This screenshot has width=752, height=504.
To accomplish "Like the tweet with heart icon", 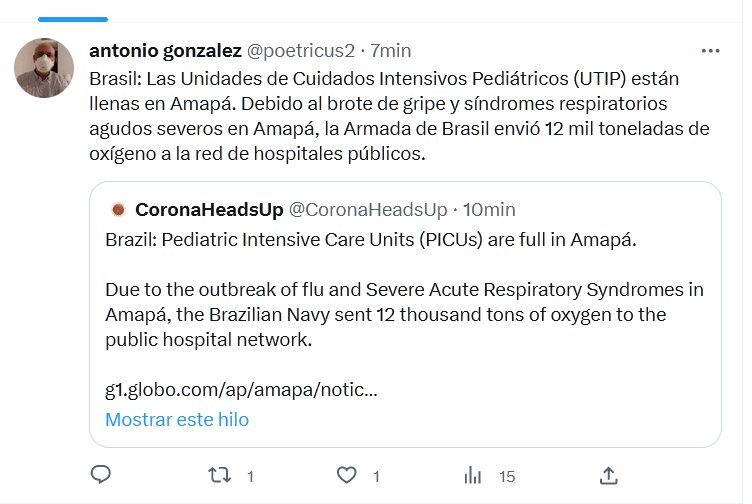I will 346,475.
